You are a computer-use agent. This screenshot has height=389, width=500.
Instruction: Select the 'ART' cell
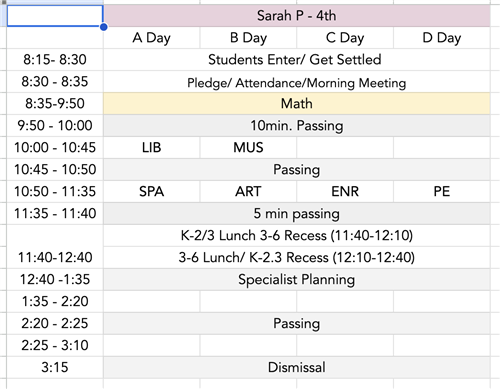(248, 192)
